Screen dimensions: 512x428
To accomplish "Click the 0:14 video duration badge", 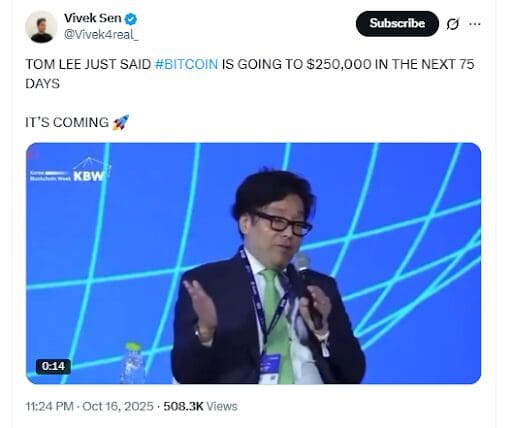I will click(53, 366).
